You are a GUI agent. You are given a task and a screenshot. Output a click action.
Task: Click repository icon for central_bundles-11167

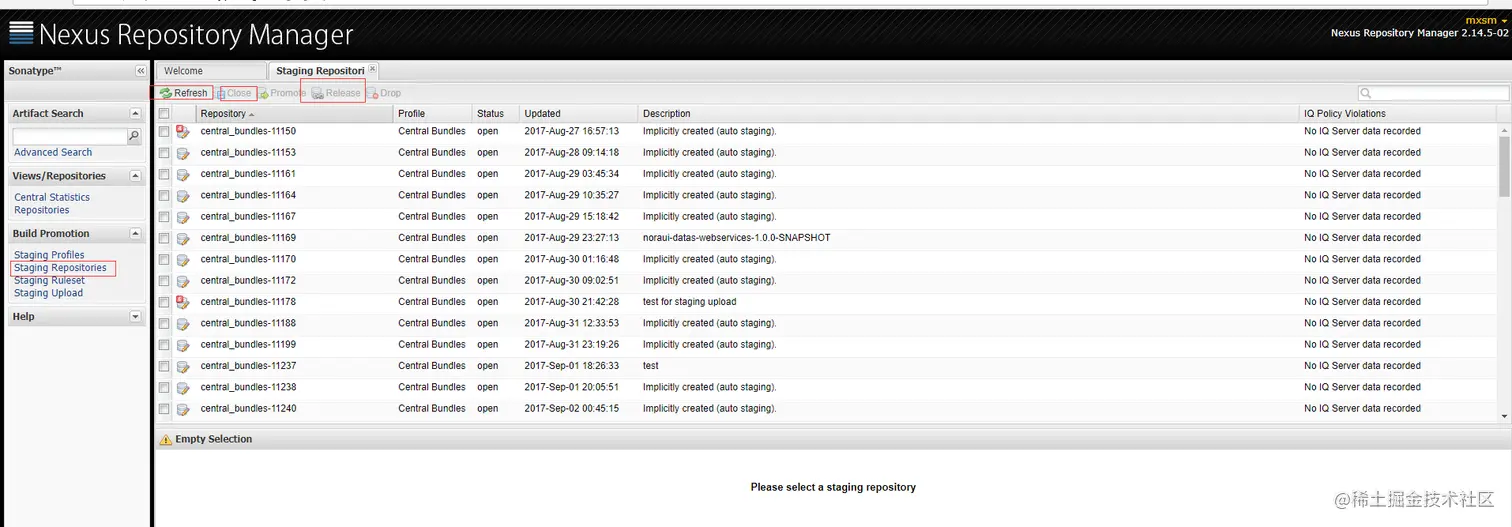[x=183, y=217]
